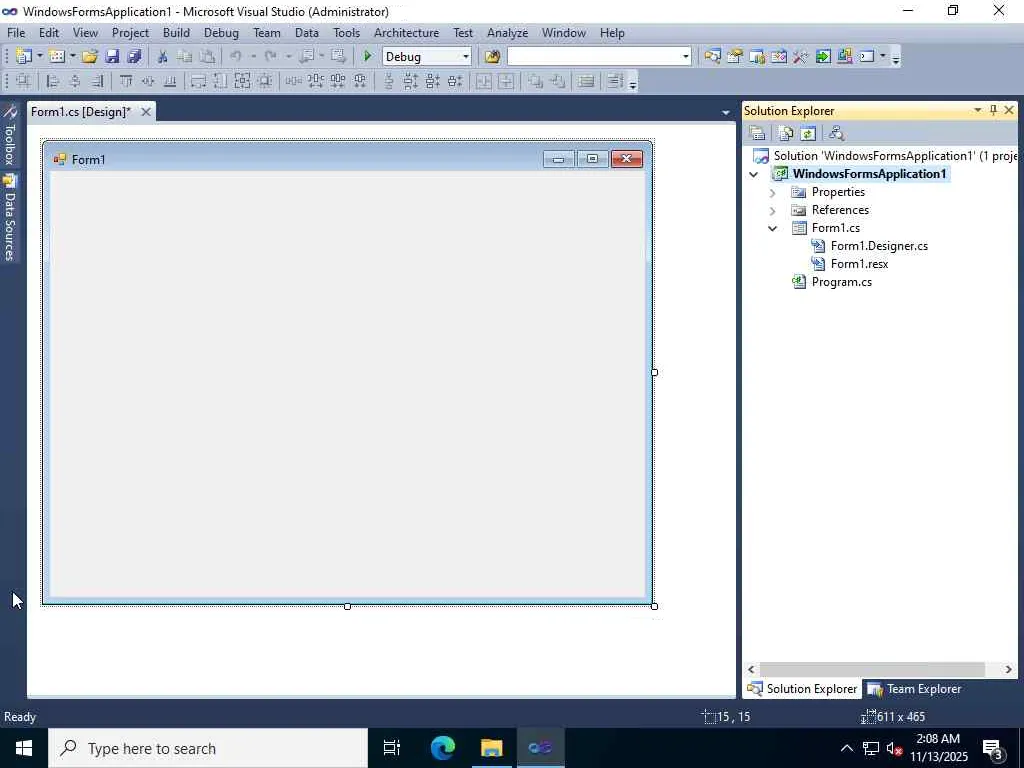Click Align Rights layout icon
The height and width of the screenshot is (768, 1024).
point(97,81)
